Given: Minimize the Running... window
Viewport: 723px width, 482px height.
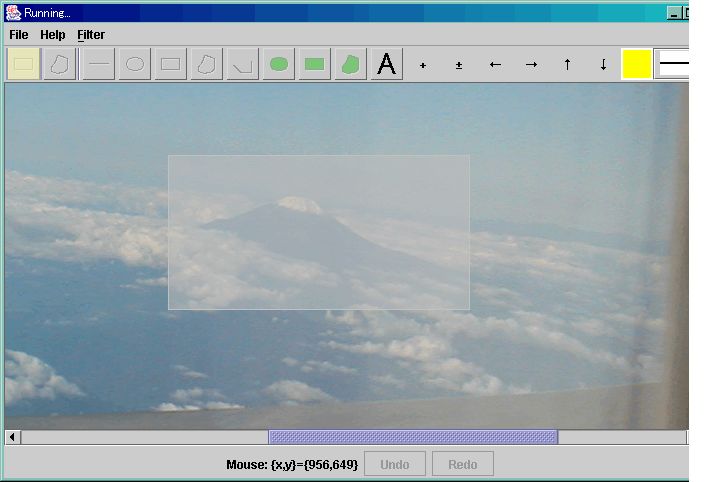Looking at the screenshot, I should click(x=674, y=13).
